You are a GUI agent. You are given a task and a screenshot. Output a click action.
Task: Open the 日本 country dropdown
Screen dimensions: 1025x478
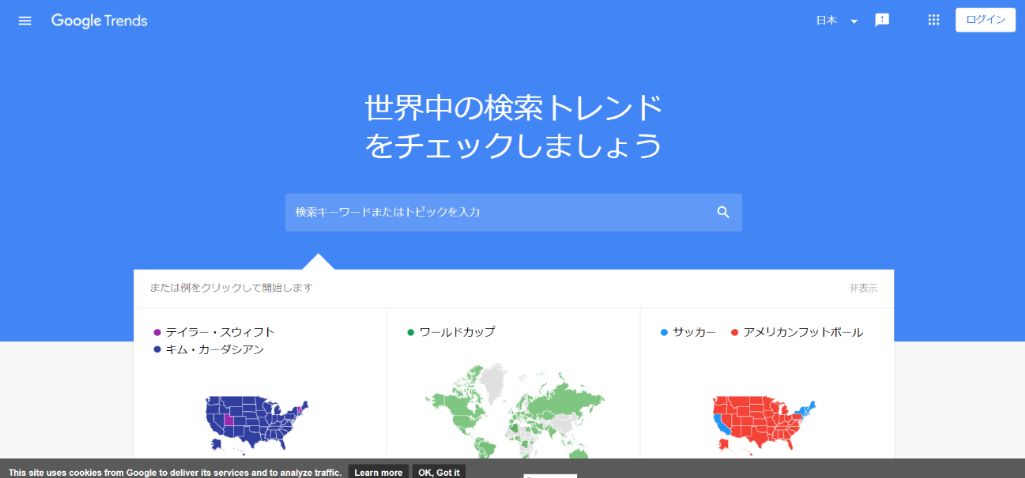(x=837, y=21)
